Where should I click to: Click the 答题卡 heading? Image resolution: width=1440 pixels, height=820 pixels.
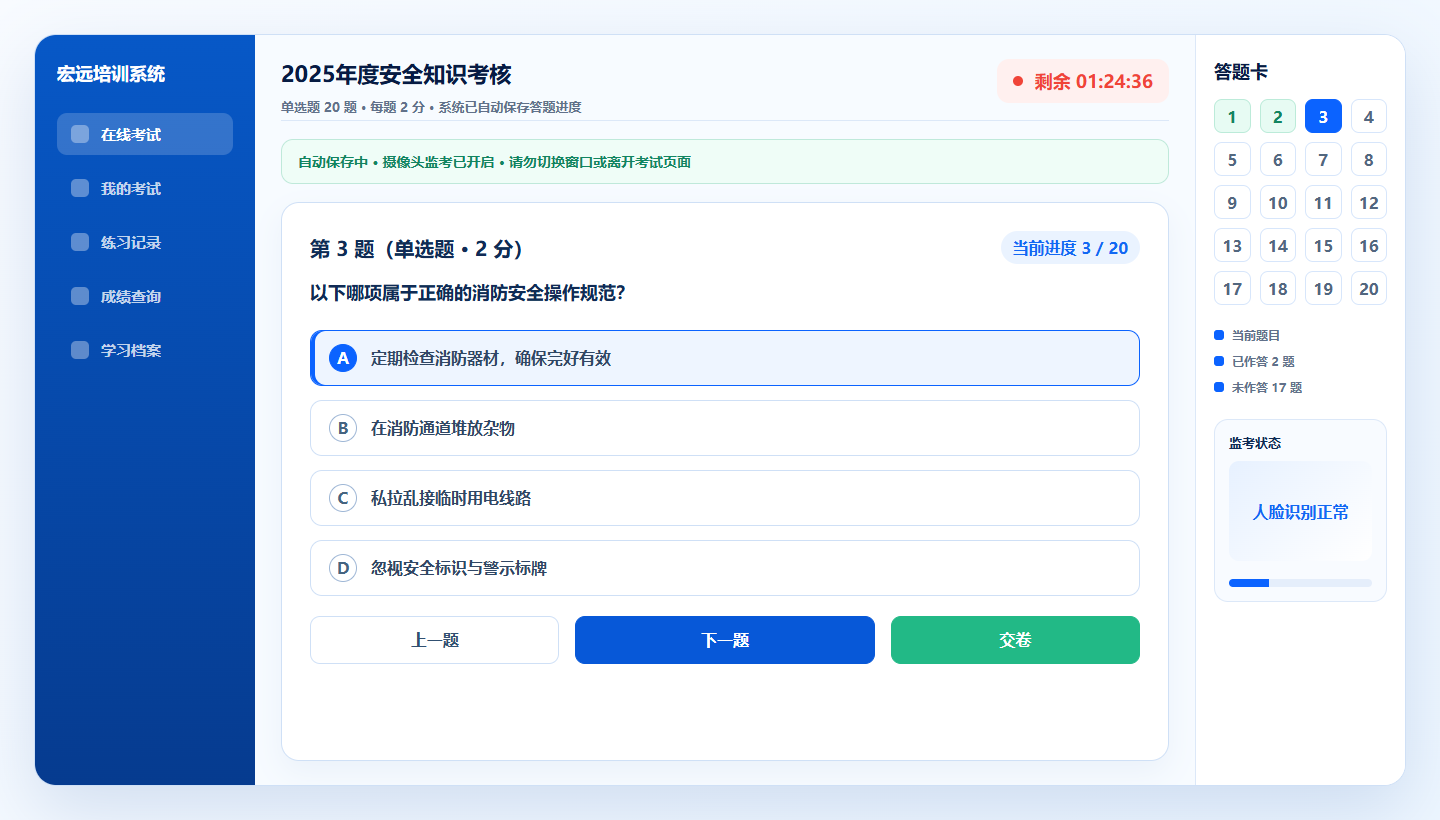click(1241, 72)
